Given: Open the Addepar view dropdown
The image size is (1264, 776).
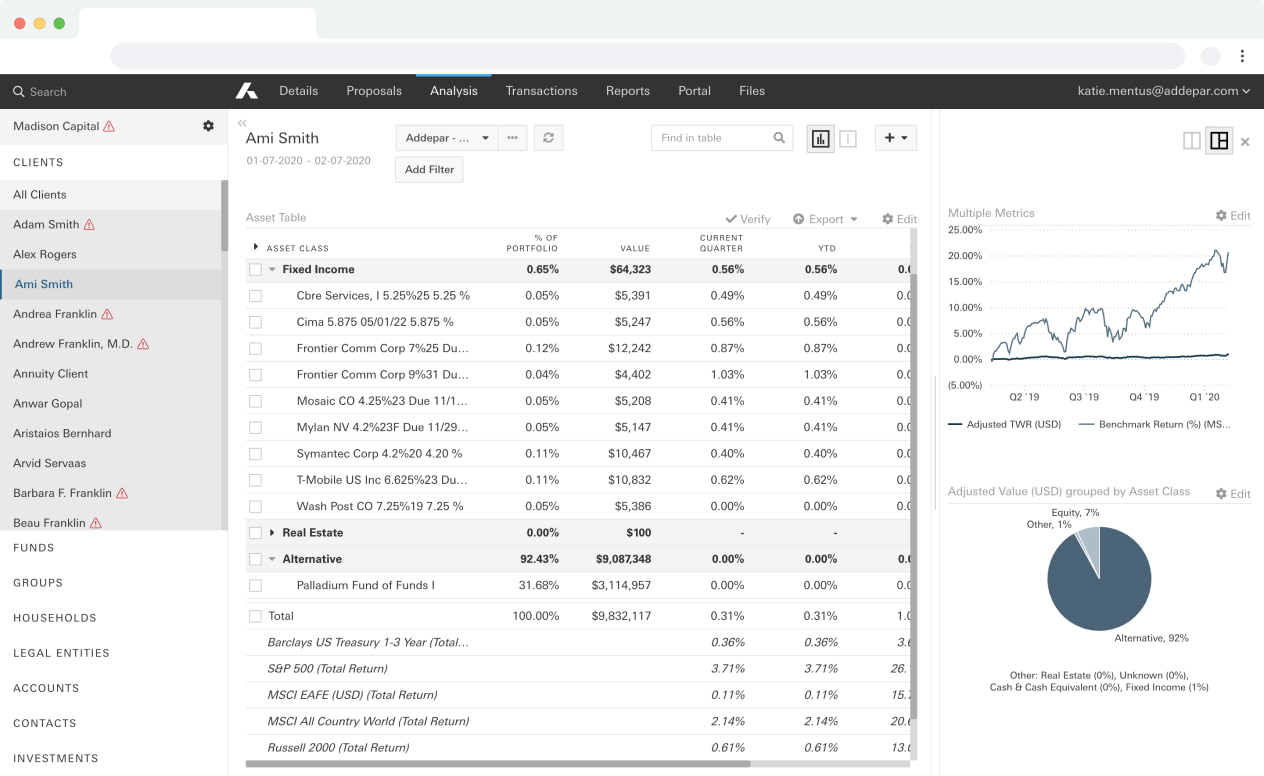Looking at the screenshot, I should [446, 138].
